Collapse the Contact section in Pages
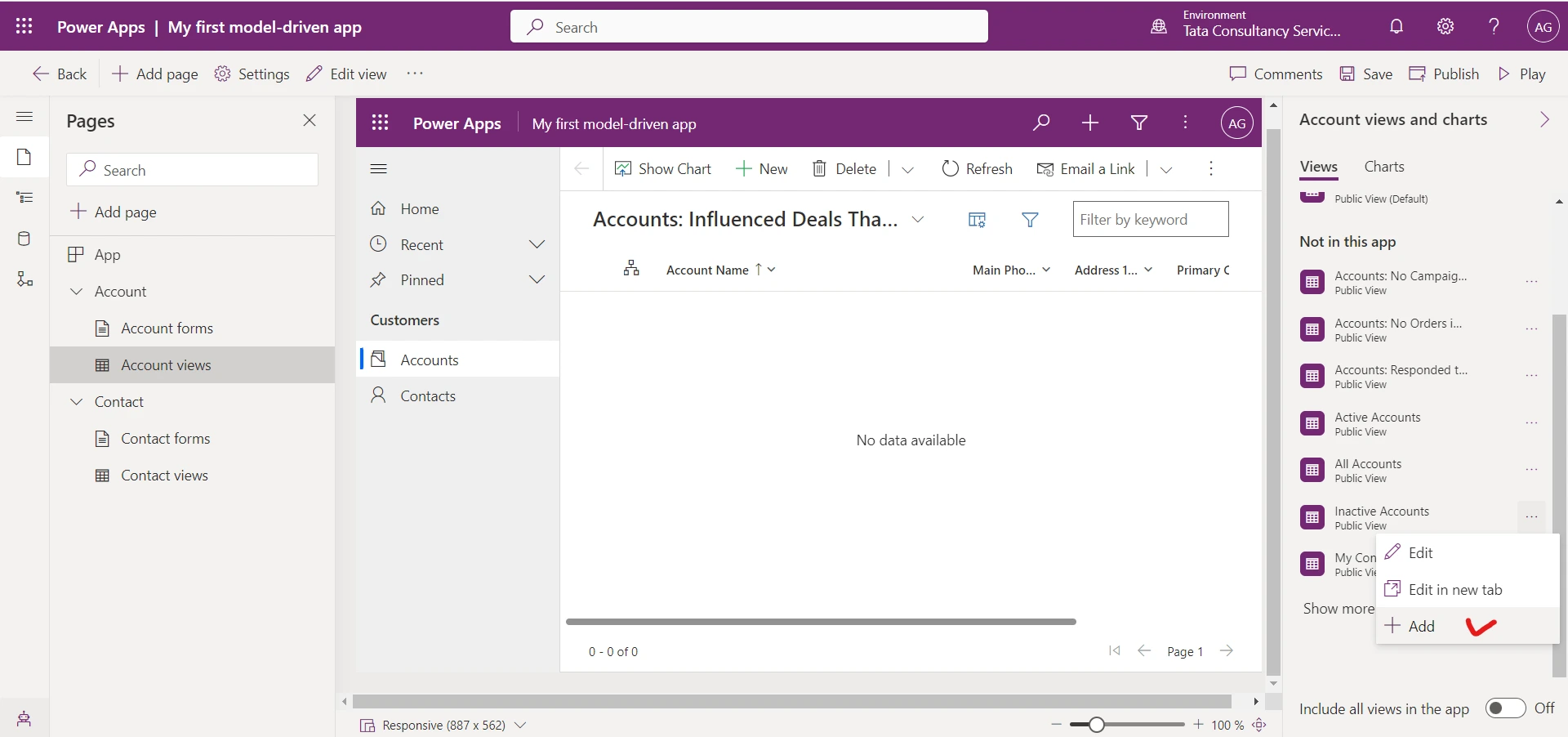Viewport: 1568px width, 737px height. coord(77,401)
